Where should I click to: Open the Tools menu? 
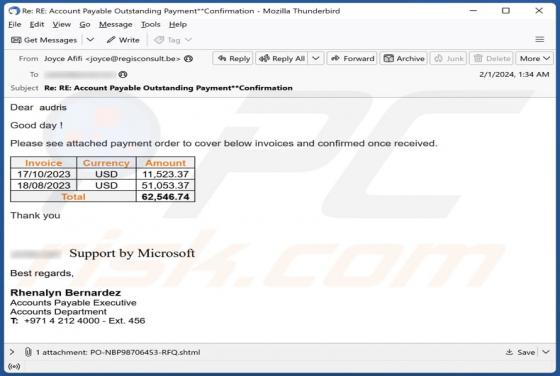tap(150, 24)
